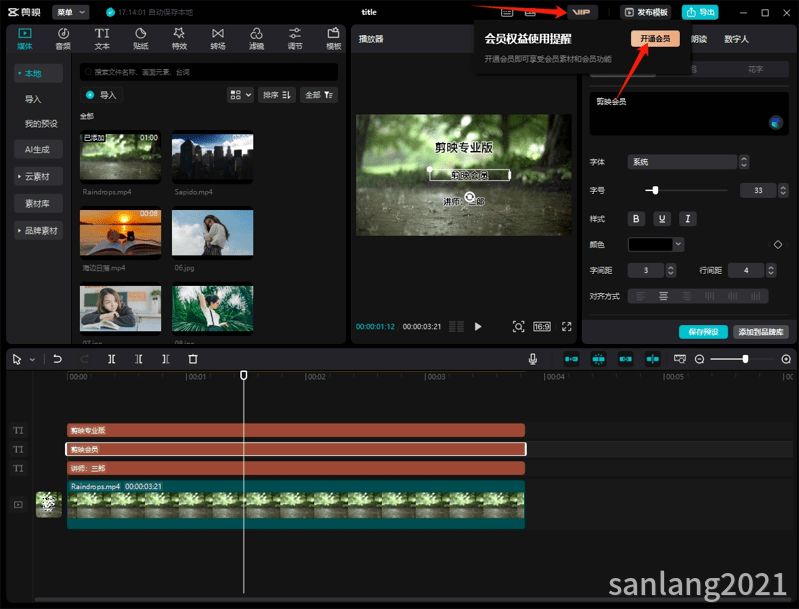
Task: Switch to the 数字人 tab
Action: [x=736, y=39]
